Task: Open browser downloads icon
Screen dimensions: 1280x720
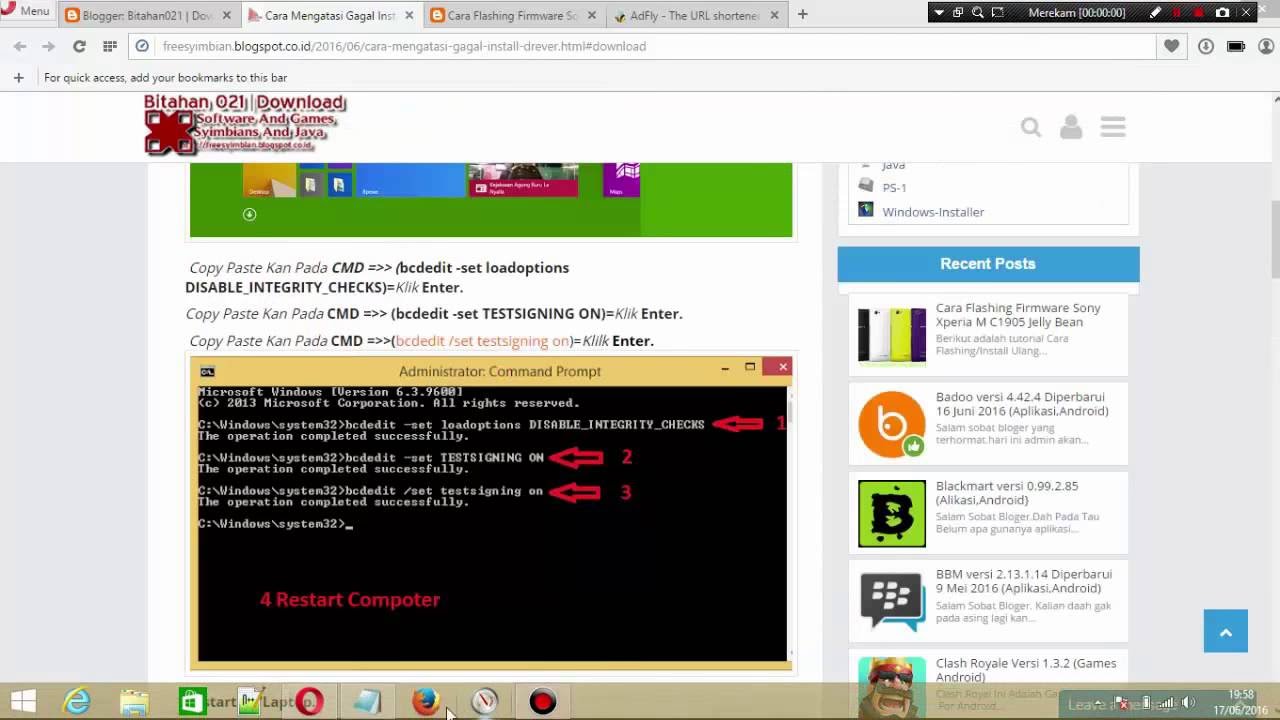Action: (x=1206, y=46)
